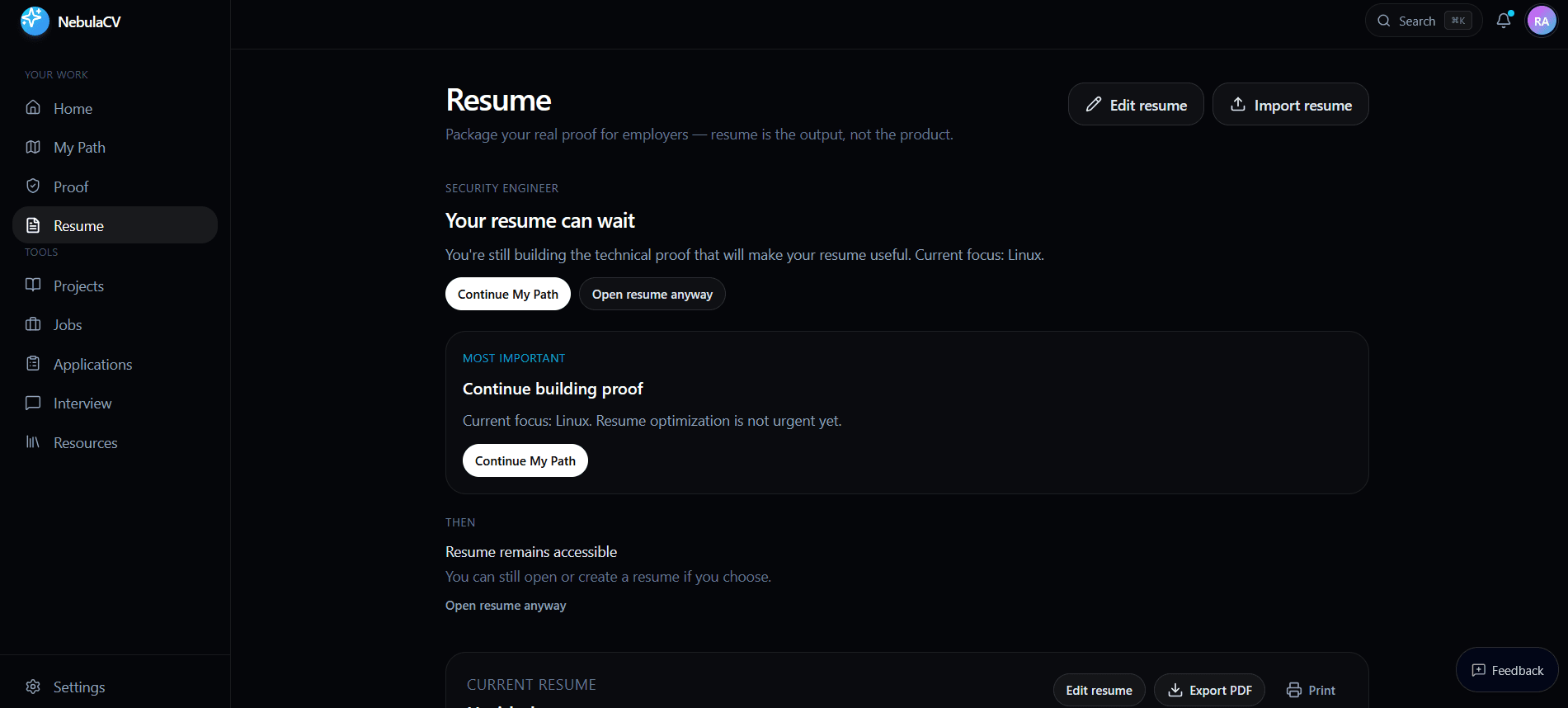The height and width of the screenshot is (708, 1568).
Task: Click the "Continue building proof" heading
Action: [553, 389]
